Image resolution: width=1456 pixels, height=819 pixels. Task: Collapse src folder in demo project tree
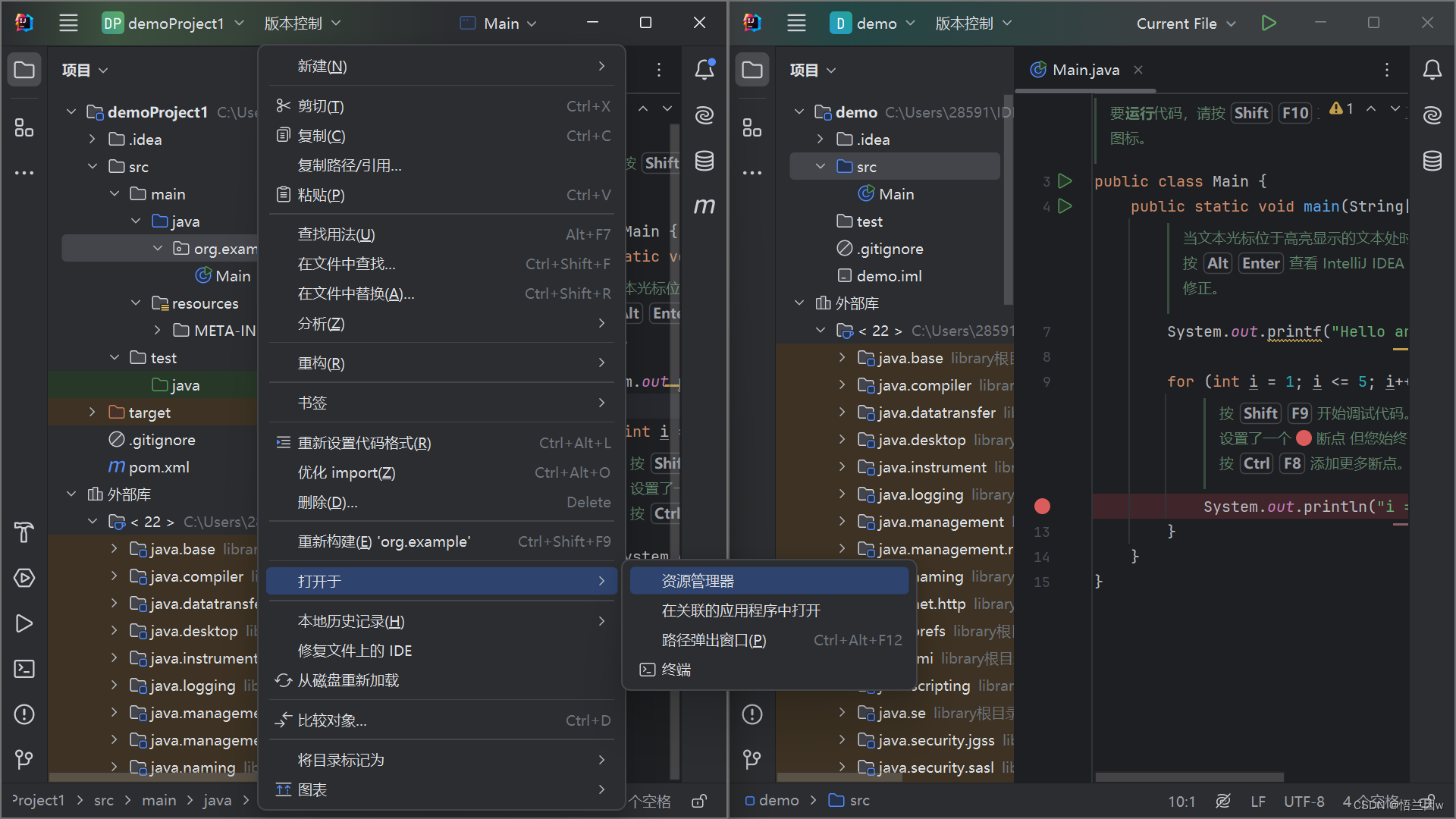(x=821, y=167)
